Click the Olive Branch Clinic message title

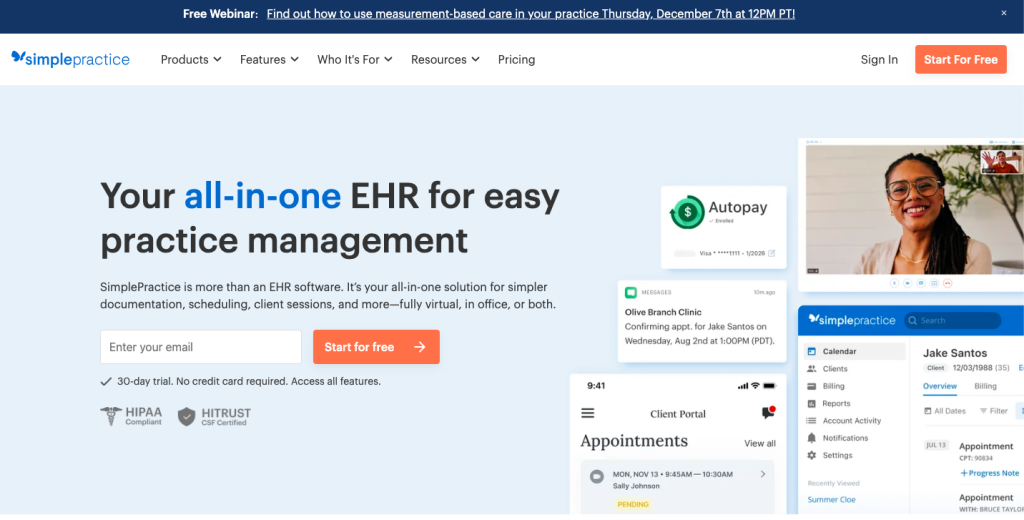pyautogui.click(x=663, y=312)
